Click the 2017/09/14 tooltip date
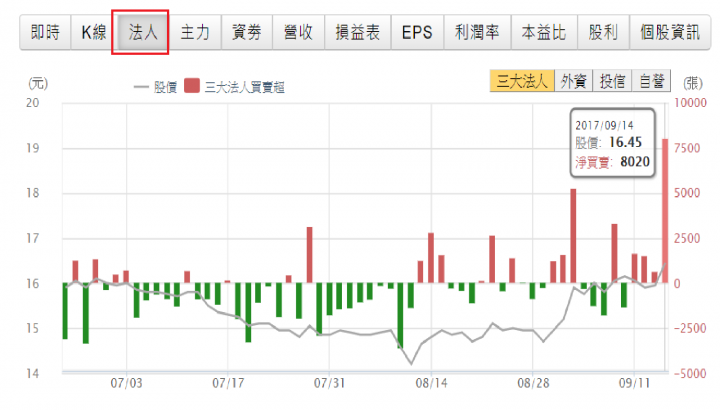The height and width of the screenshot is (410, 720). (x=604, y=125)
